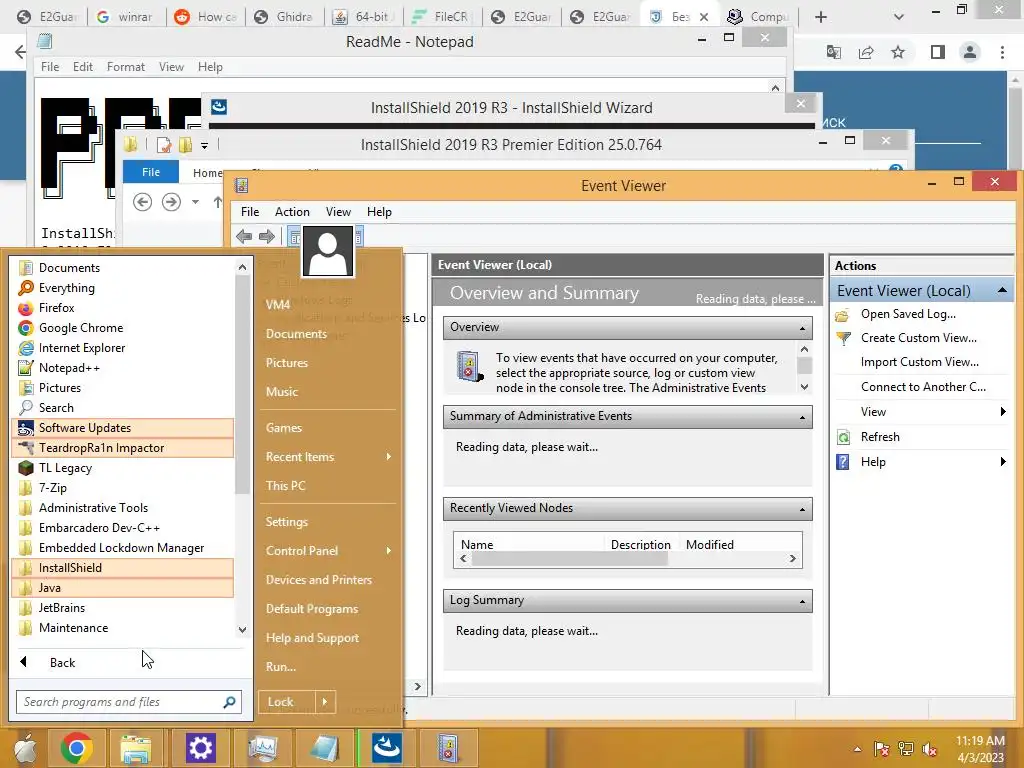
Task: Click Create Custom View action
Action: 918,338
